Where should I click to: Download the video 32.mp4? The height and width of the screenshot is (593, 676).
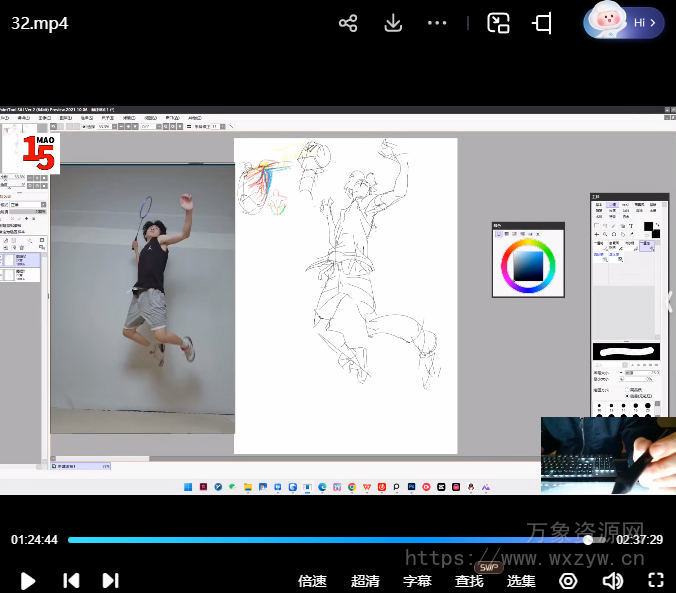click(x=393, y=23)
